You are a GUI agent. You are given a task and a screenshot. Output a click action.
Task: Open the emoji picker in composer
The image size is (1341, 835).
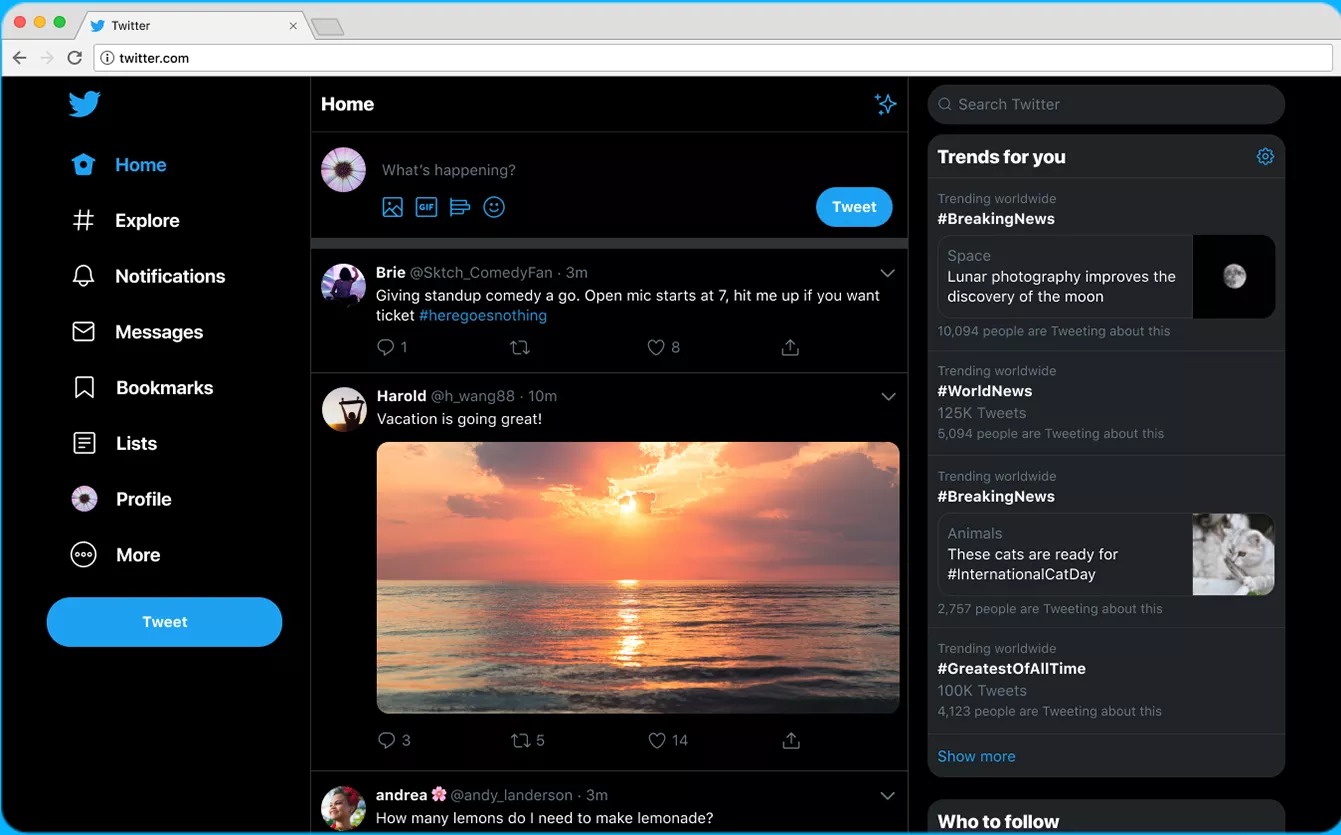tap(494, 207)
